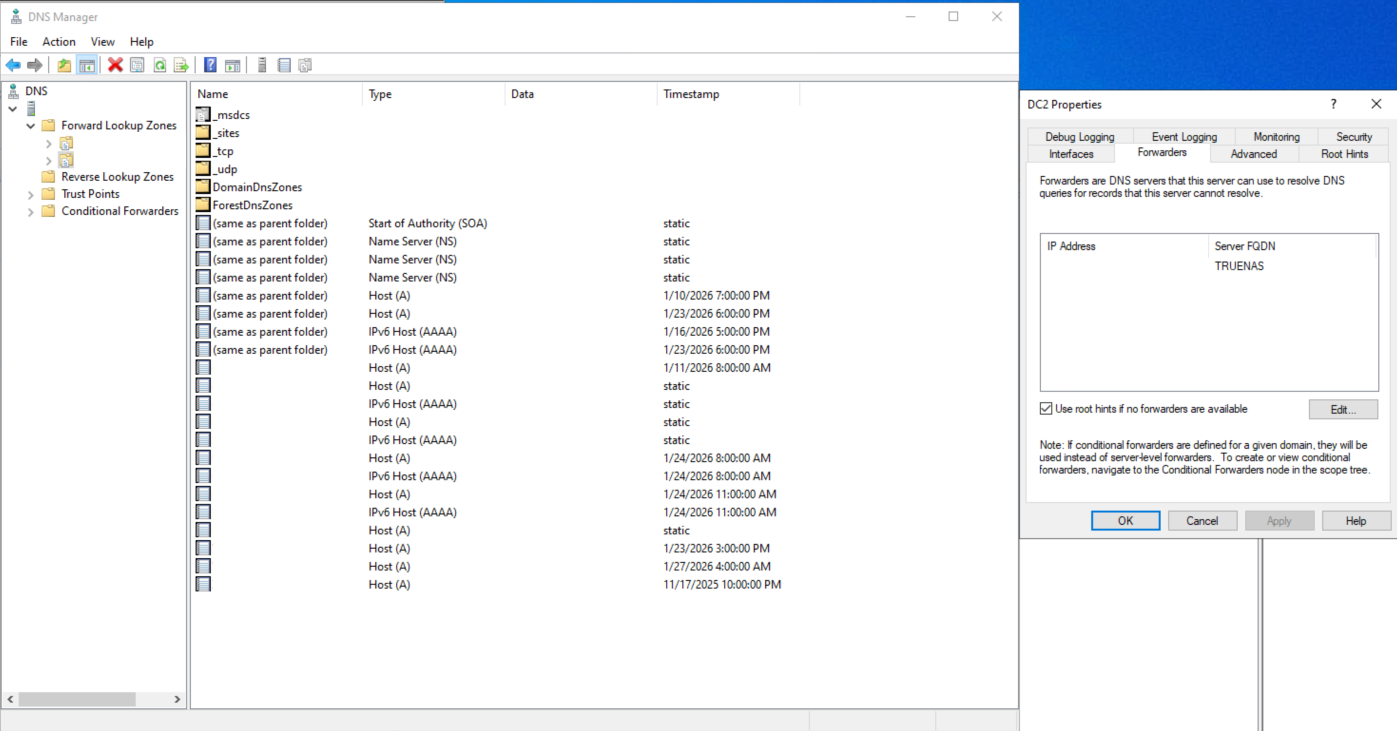The image size is (1397, 731).
Task: Click the up one level folder icon
Action: click(x=64, y=64)
